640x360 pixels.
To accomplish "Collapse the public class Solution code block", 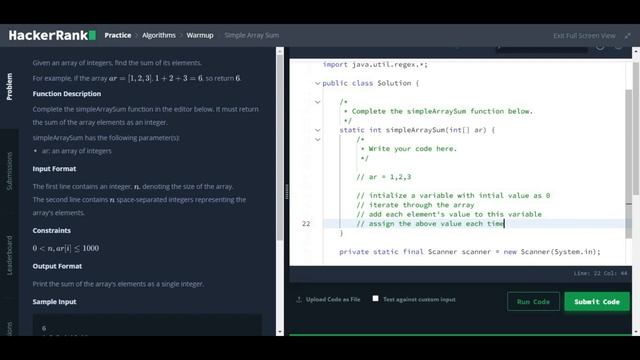I will coord(318,83).
